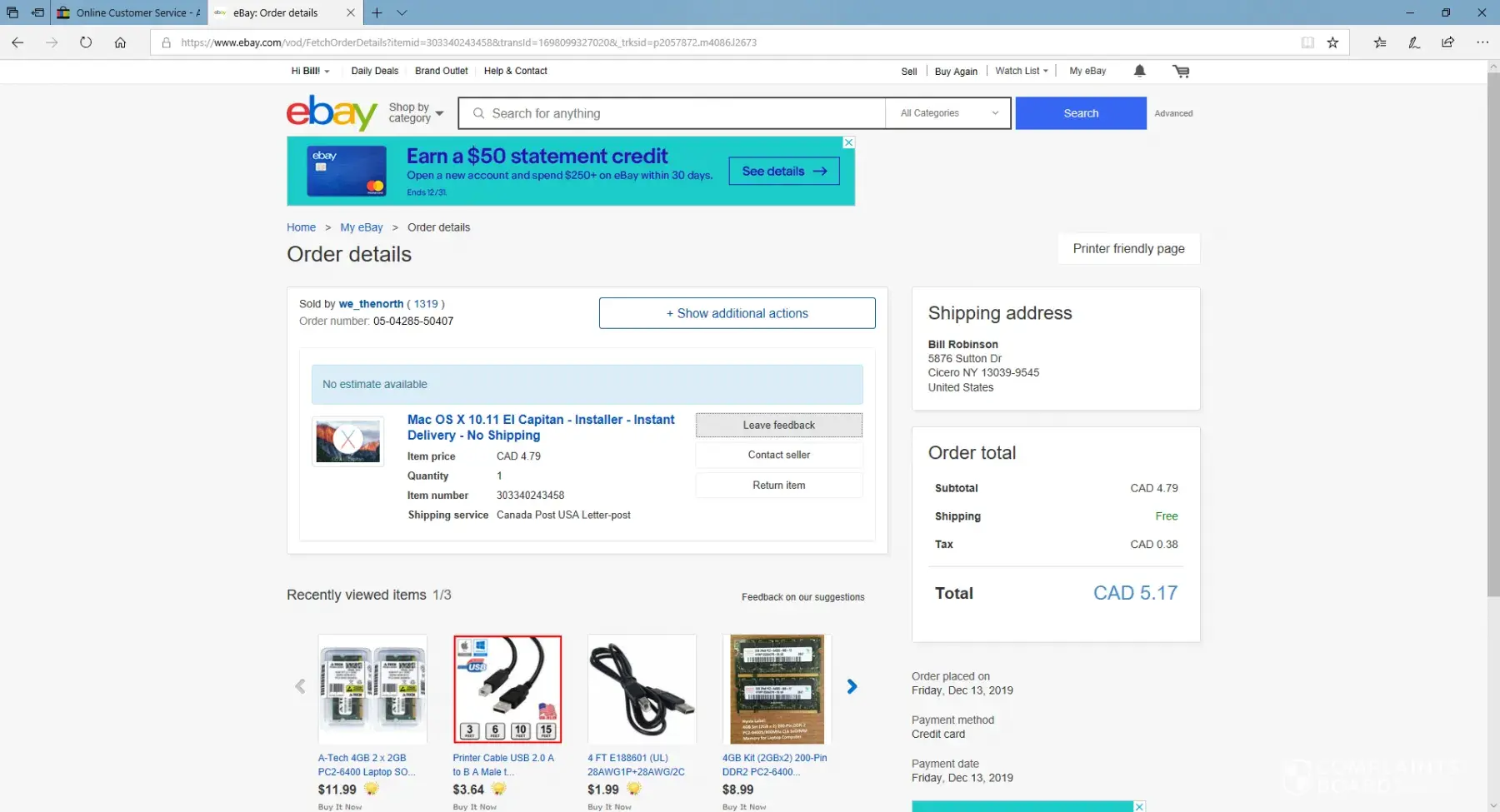View site security lock information

(x=166, y=42)
